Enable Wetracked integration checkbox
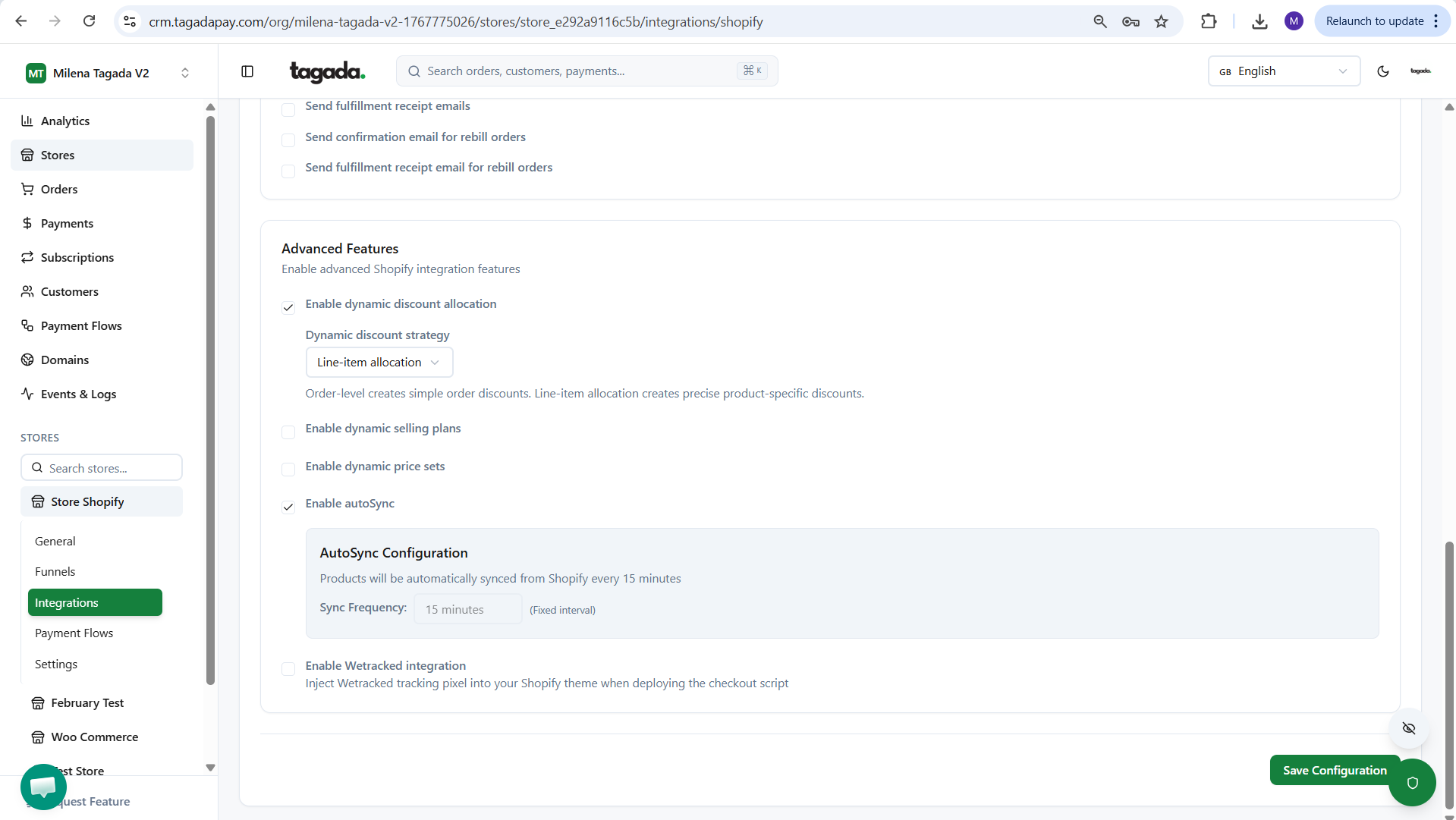This screenshot has width=1456, height=820. (288, 668)
